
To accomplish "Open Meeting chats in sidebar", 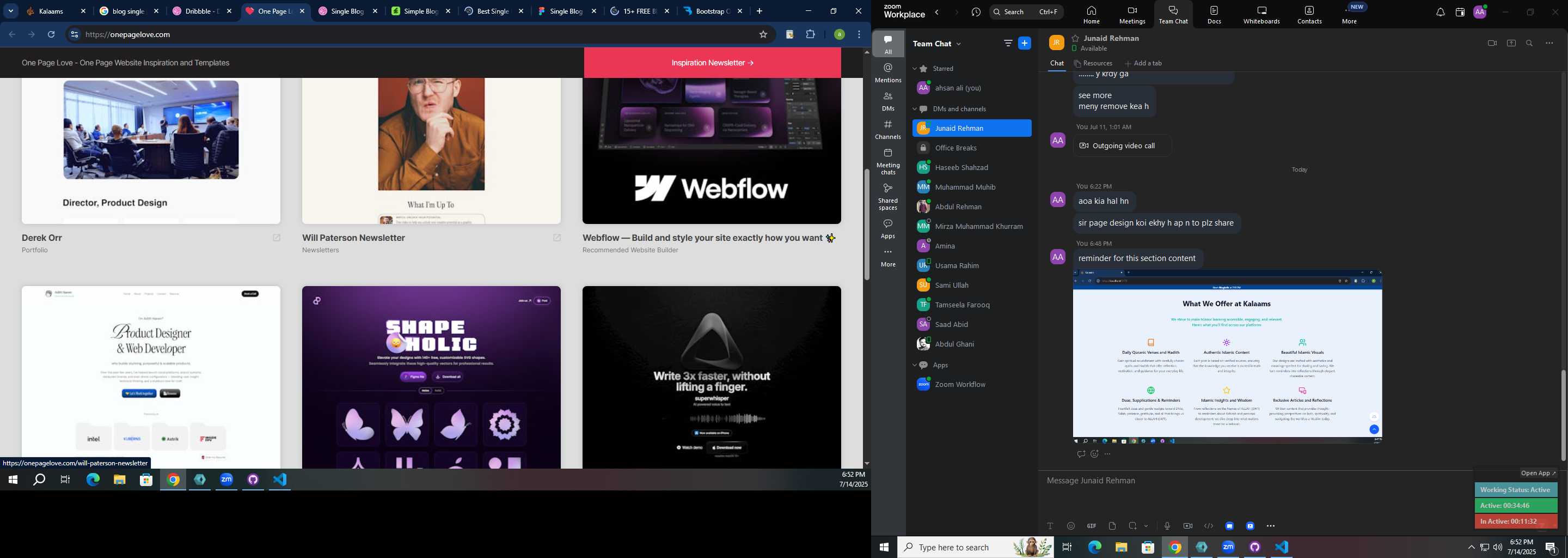I will (888, 161).
